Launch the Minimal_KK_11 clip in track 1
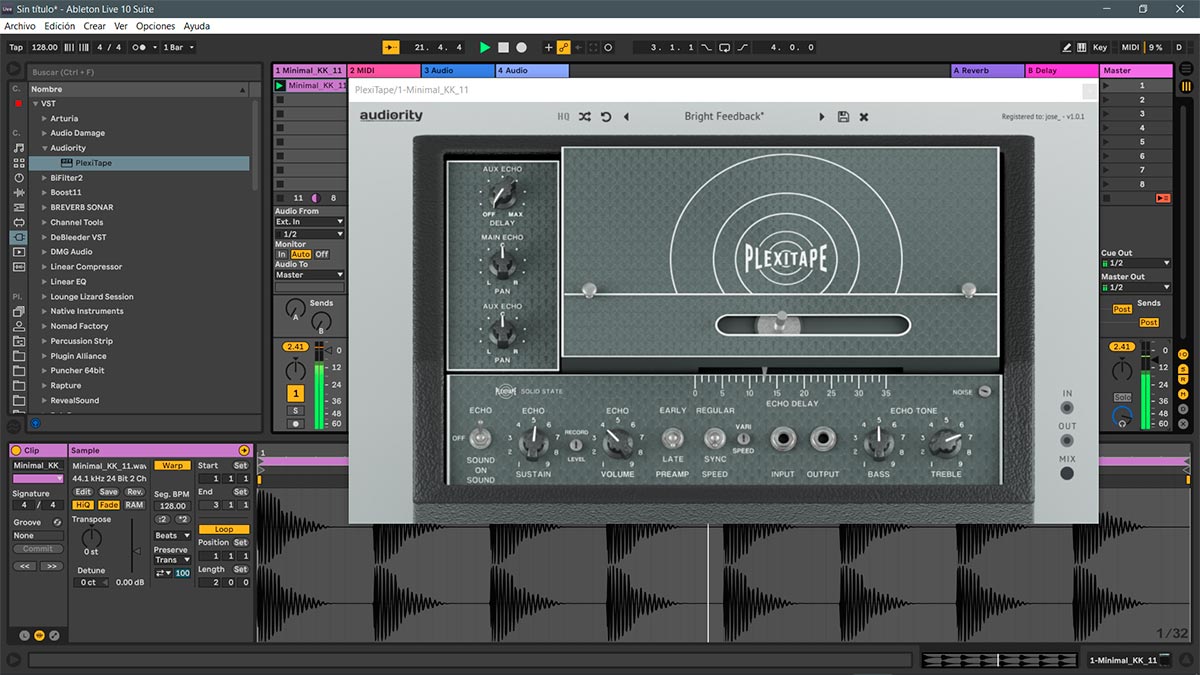The height and width of the screenshot is (675, 1200). pyautogui.click(x=280, y=86)
